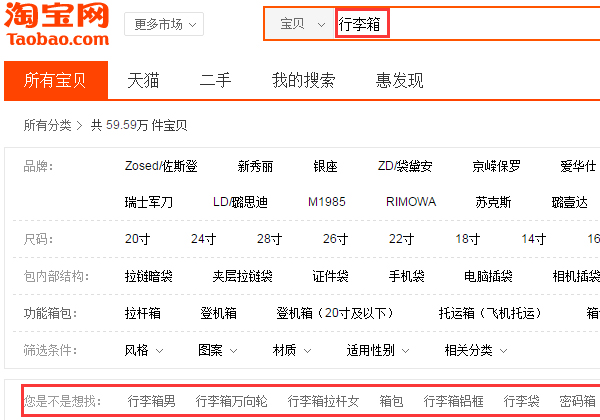Click suggested search 行李箱铝框

point(453,401)
